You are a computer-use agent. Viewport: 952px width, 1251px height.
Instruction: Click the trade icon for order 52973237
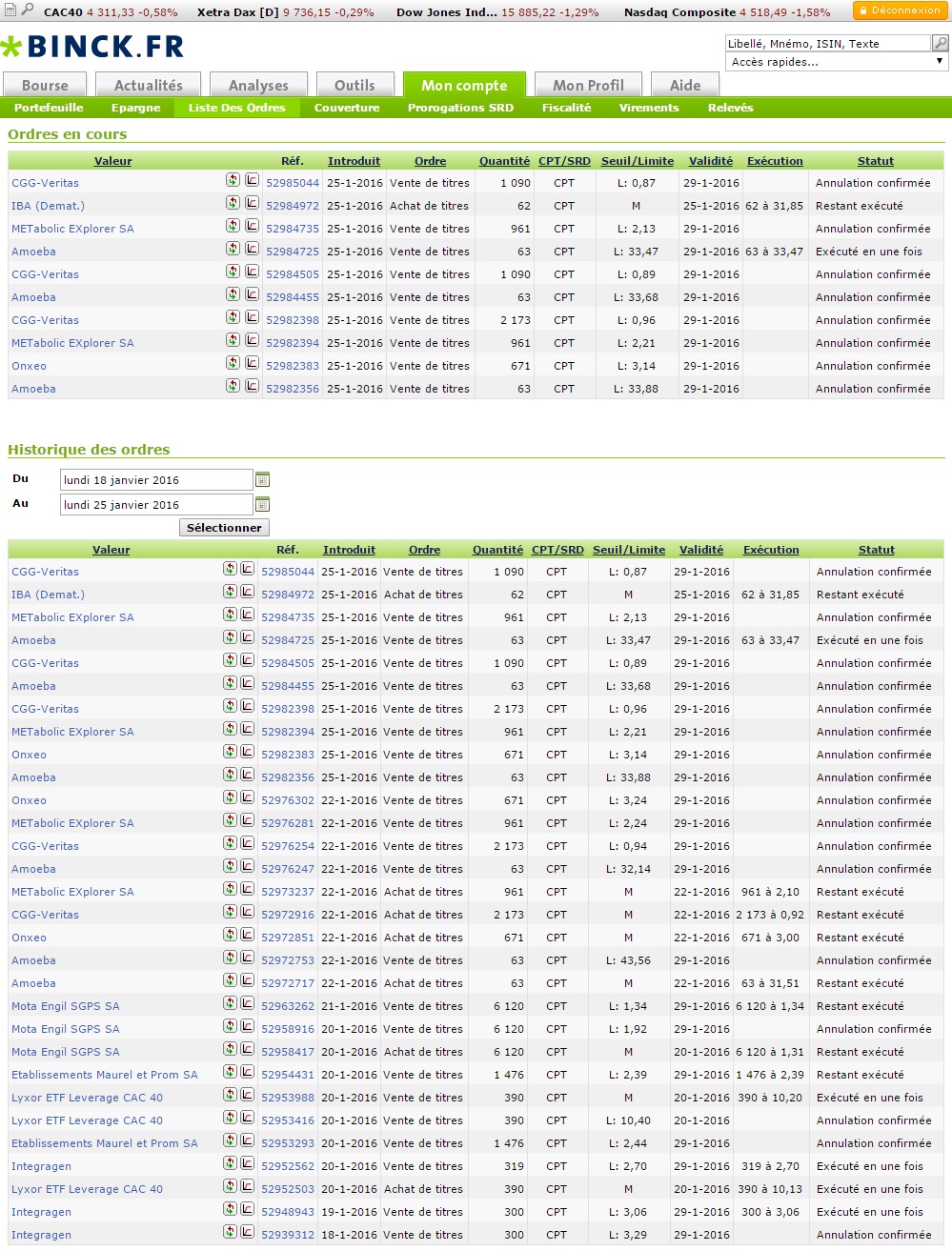[230, 889]
